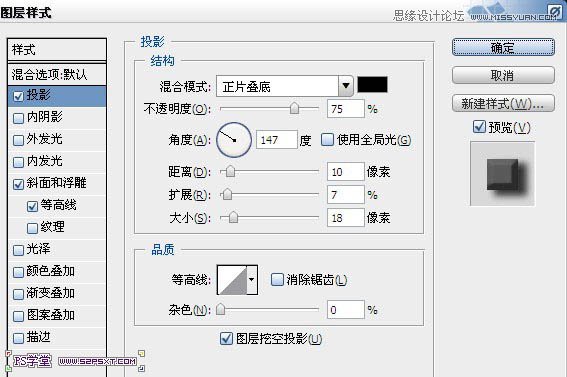Toggle the 投影 drop shadow checkbox

coord(18,96)
